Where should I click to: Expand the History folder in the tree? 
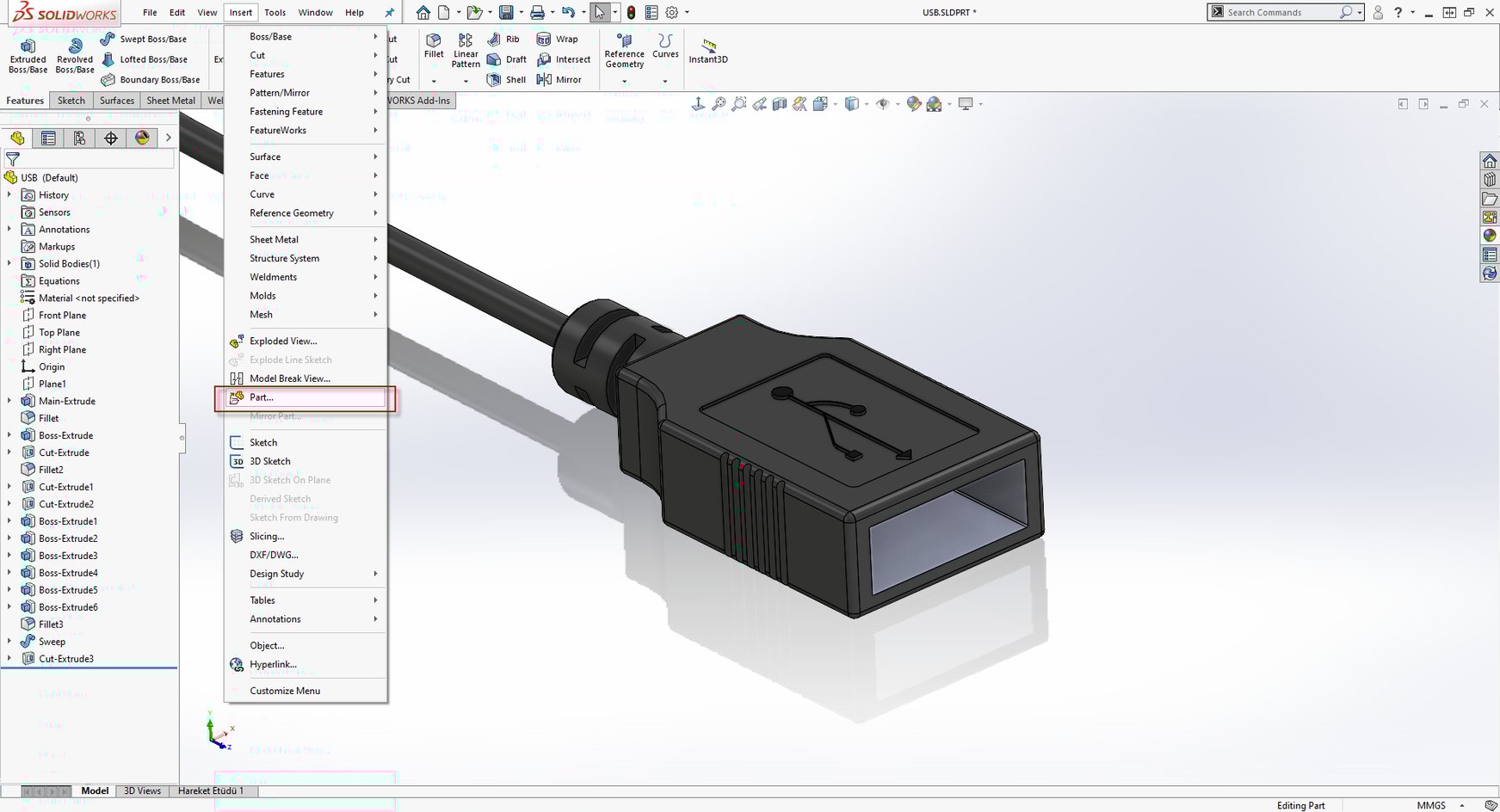point(8,194)
